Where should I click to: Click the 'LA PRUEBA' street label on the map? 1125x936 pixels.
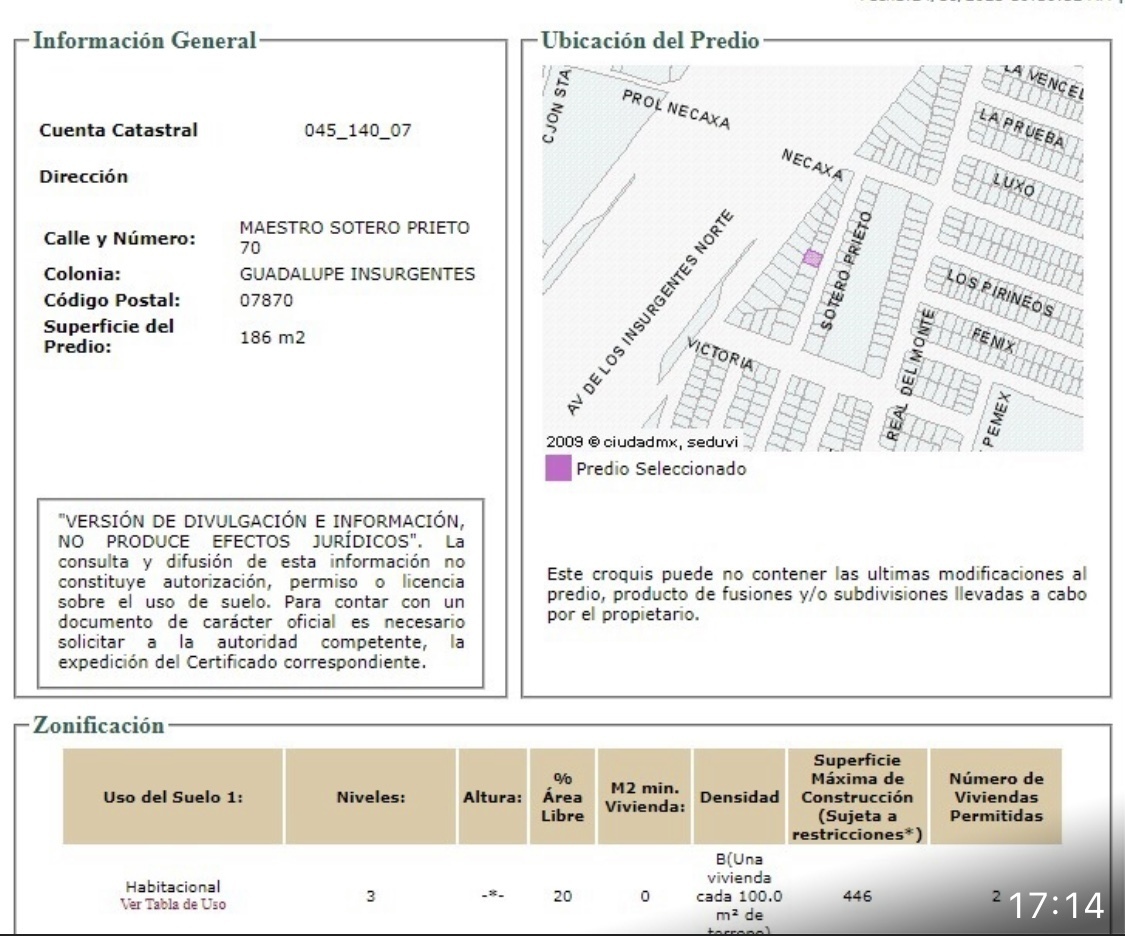pos(1022,128)
